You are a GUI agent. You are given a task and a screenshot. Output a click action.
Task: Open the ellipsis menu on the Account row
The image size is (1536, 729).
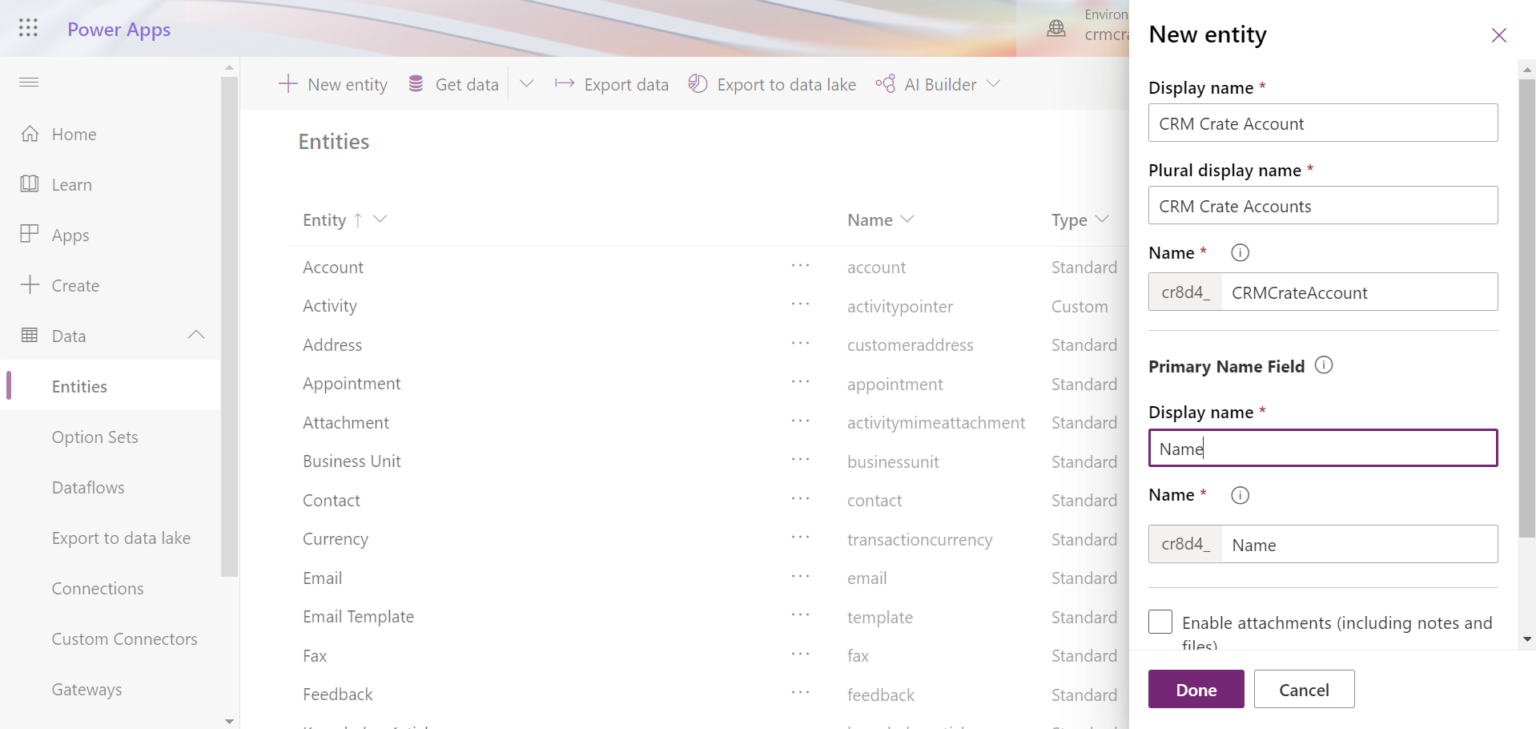tap(800, 266)
